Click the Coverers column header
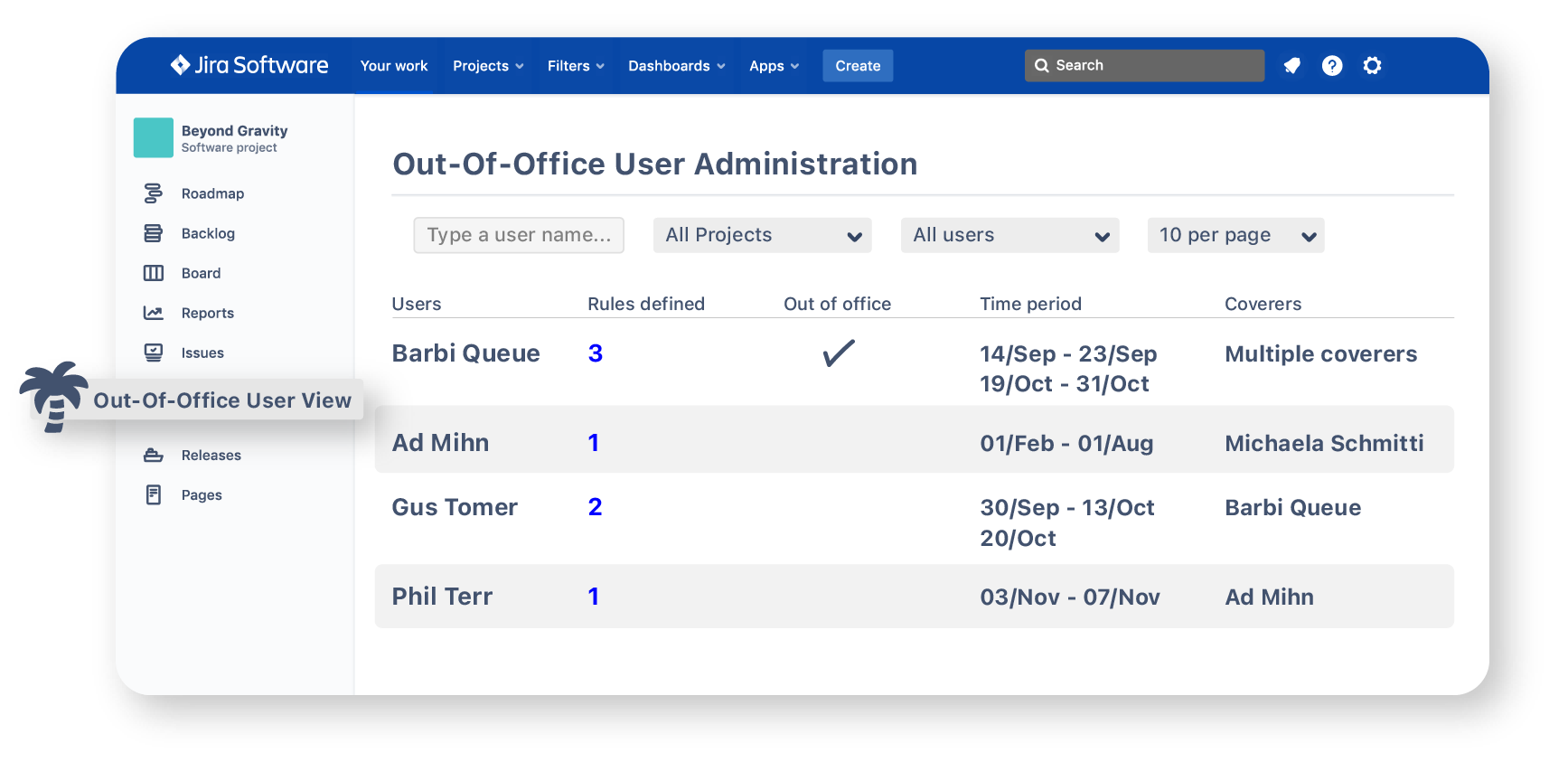The height and width of the screenshot is (762, 1568). [1263, 304]
